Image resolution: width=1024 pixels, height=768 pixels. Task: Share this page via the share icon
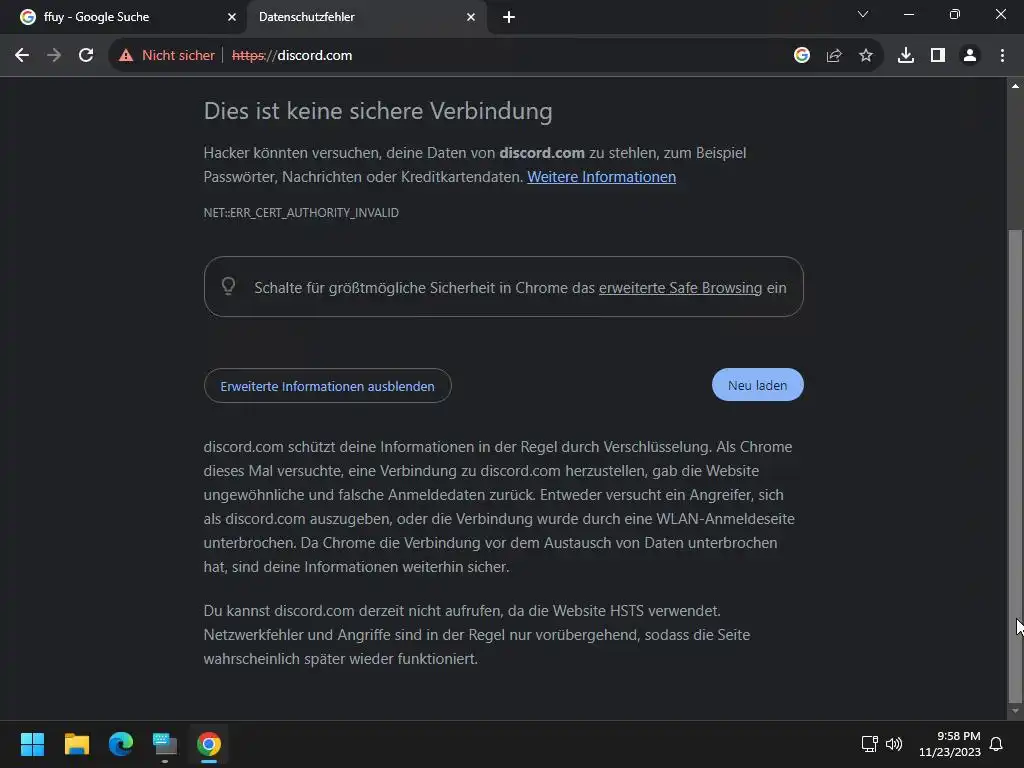click(834, 56)
